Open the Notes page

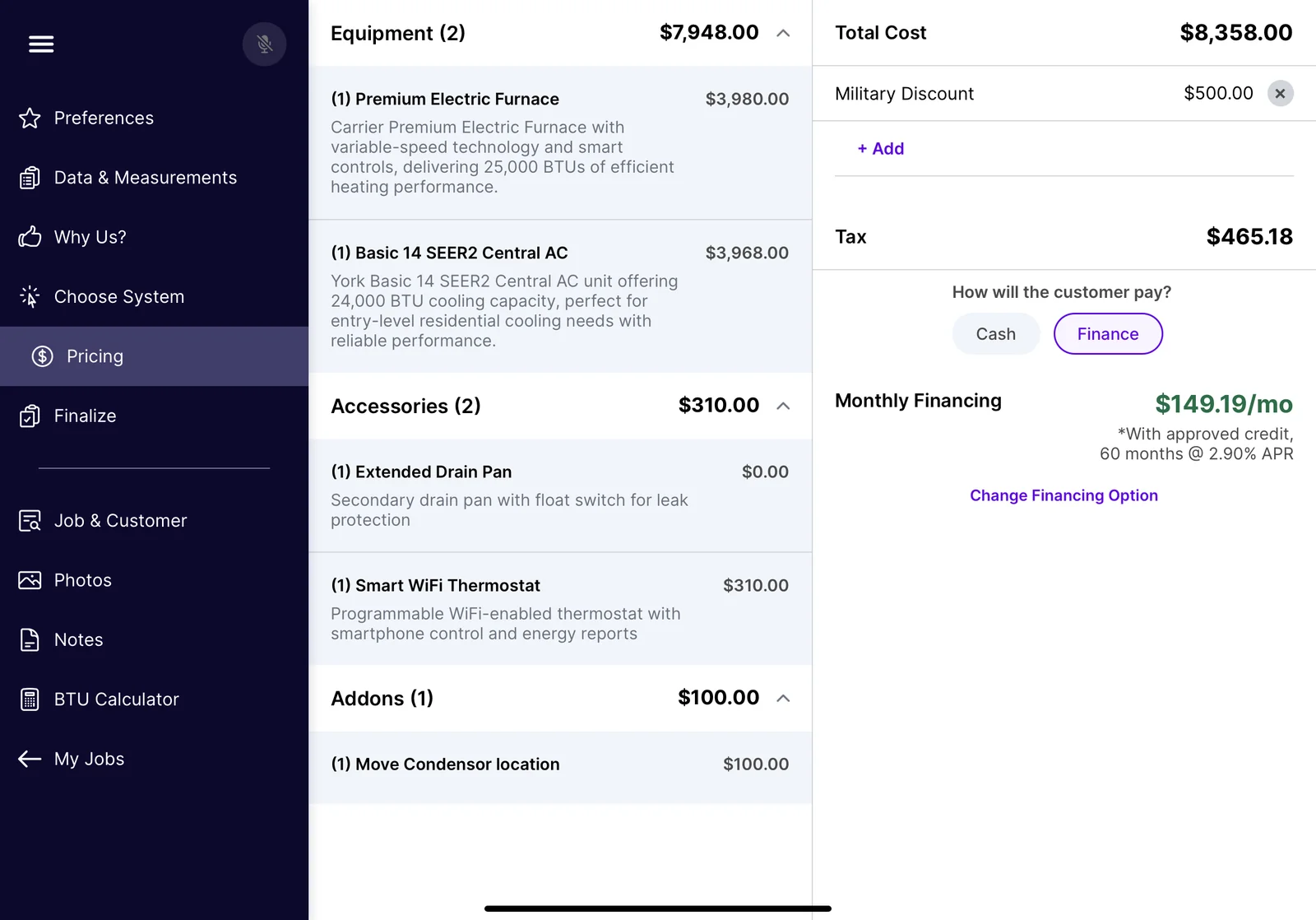[x=154, y=639]
